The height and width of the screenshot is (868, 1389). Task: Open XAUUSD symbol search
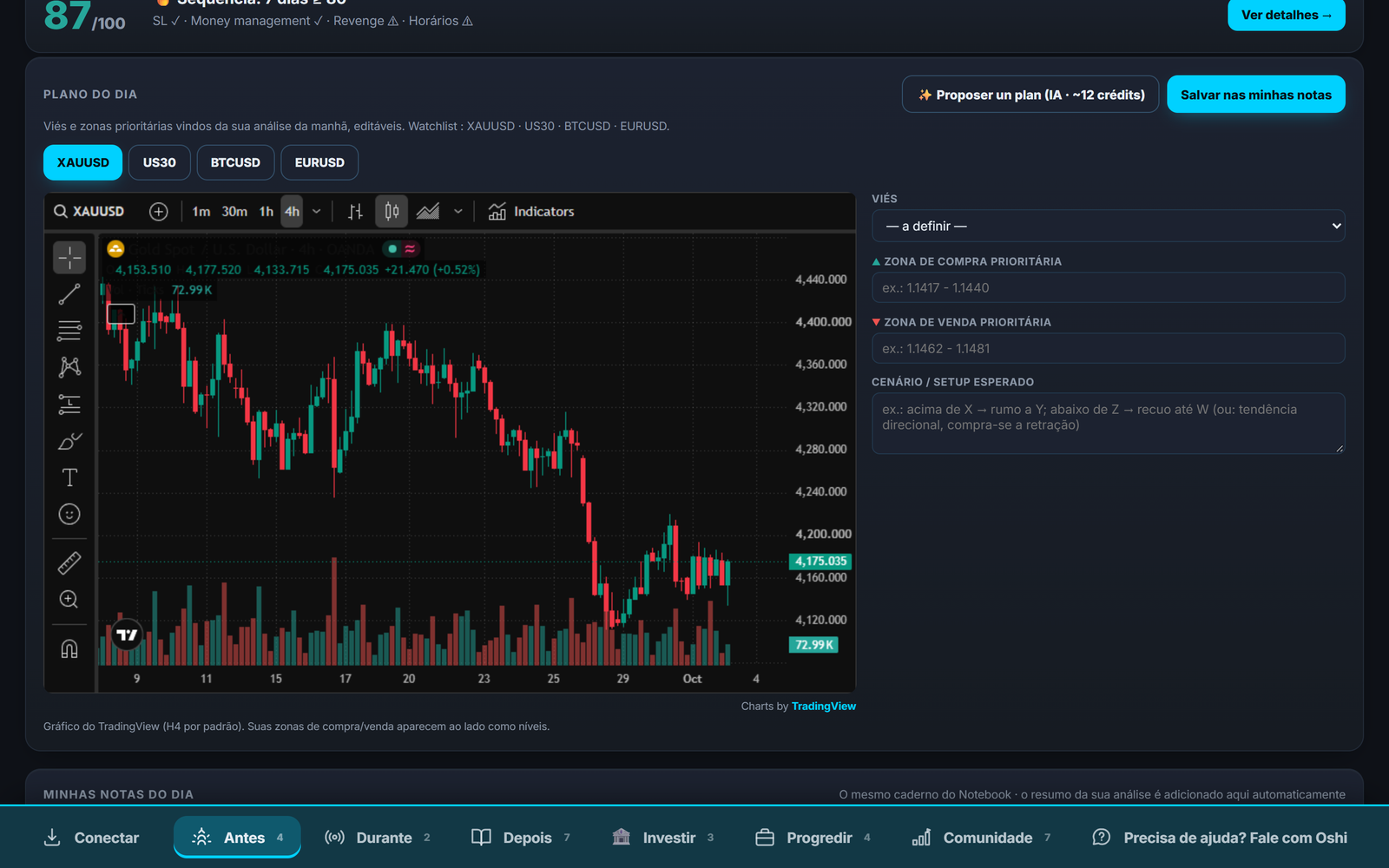click(89, 212)
